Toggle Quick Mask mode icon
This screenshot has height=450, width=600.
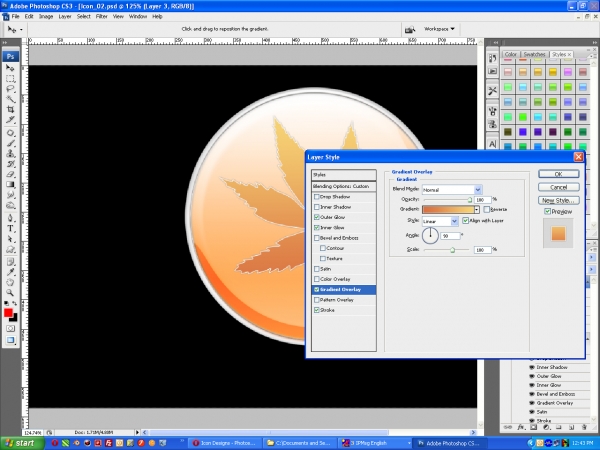tap(10, 328)
